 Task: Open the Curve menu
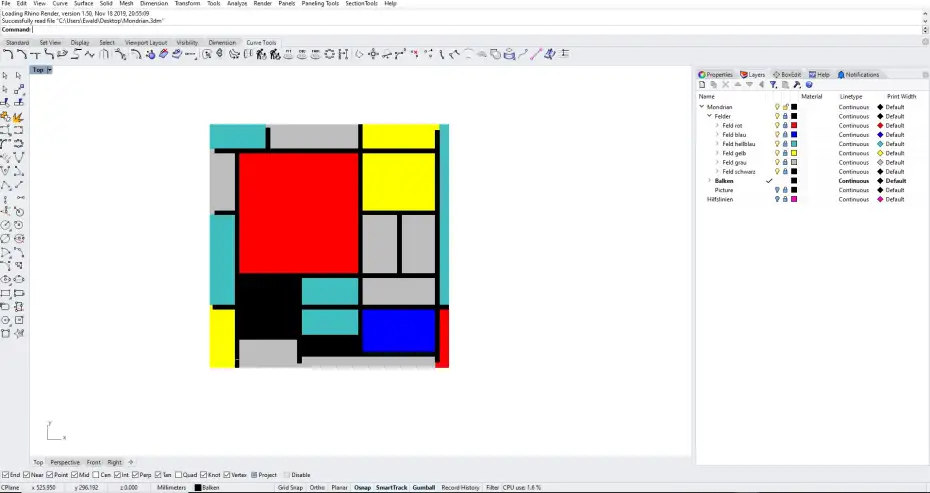[x=60, y=4]
